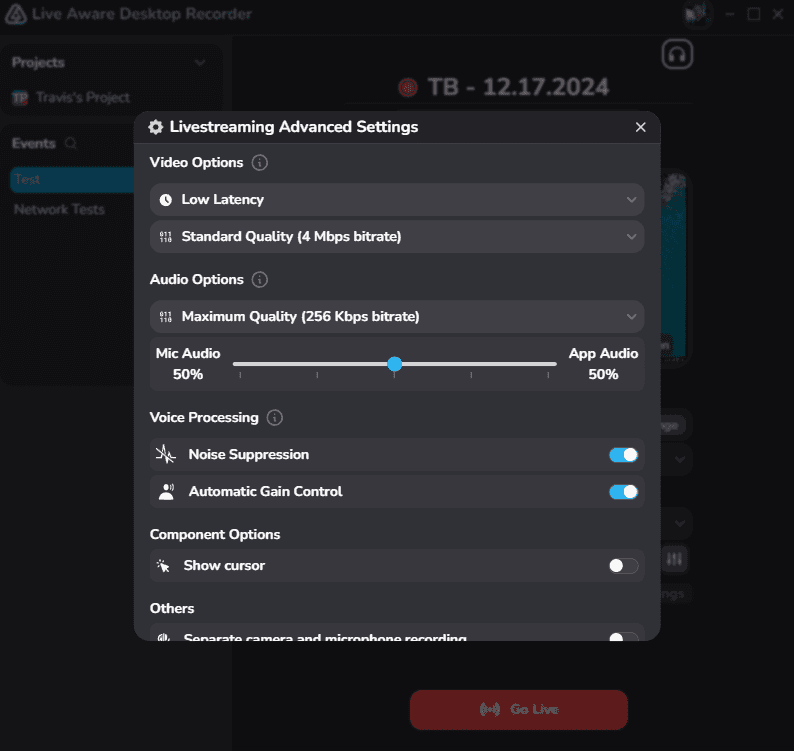Open Maximum Quality (256 Kbps bitrate) dropdown
The width and height of the screenshot is (794, 751).
tap(397, 317)
